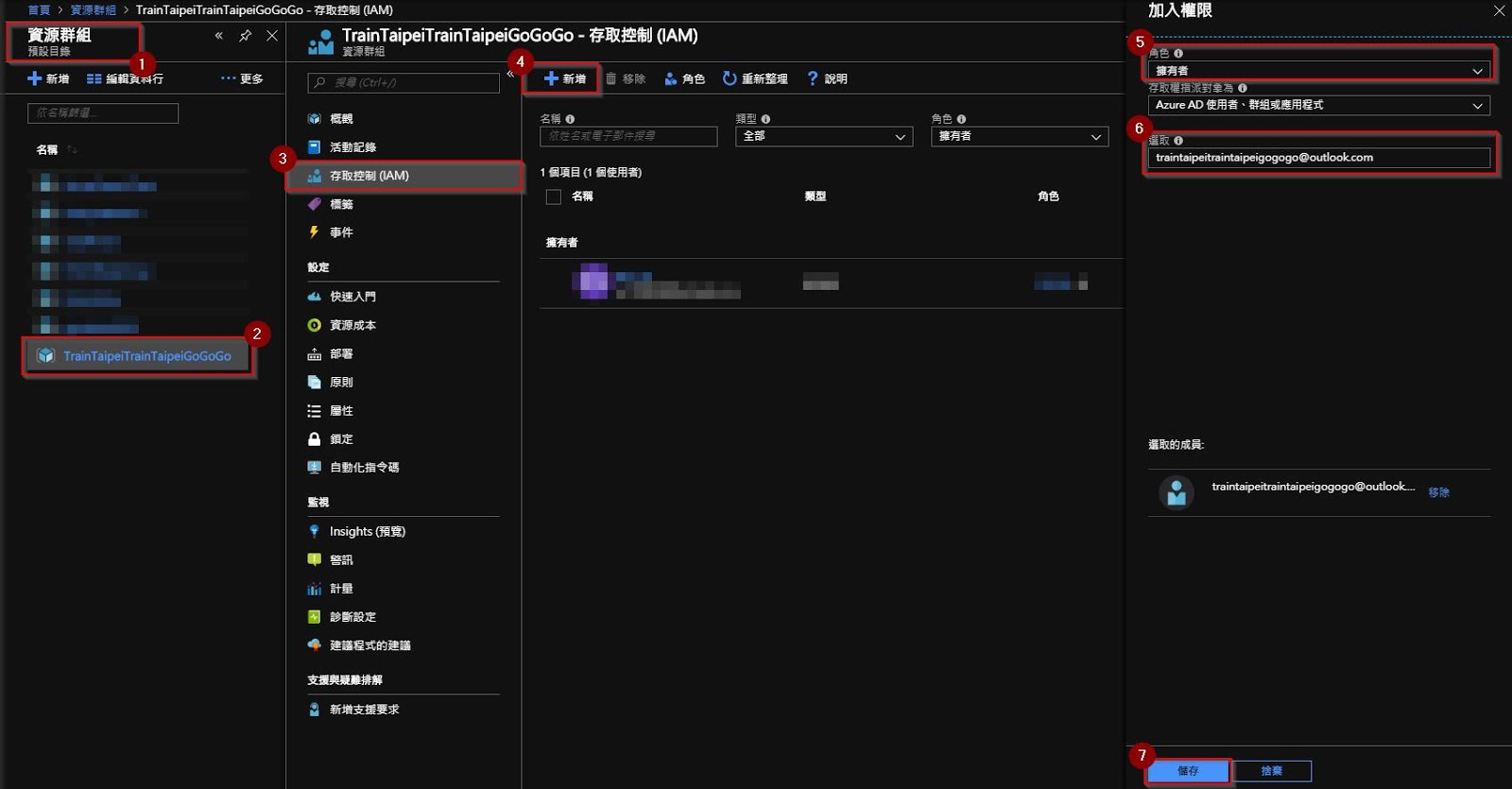This screenshot has width=1512, height=789.
Task: Click the 儲存 save button
Action: pos(1188,771)
